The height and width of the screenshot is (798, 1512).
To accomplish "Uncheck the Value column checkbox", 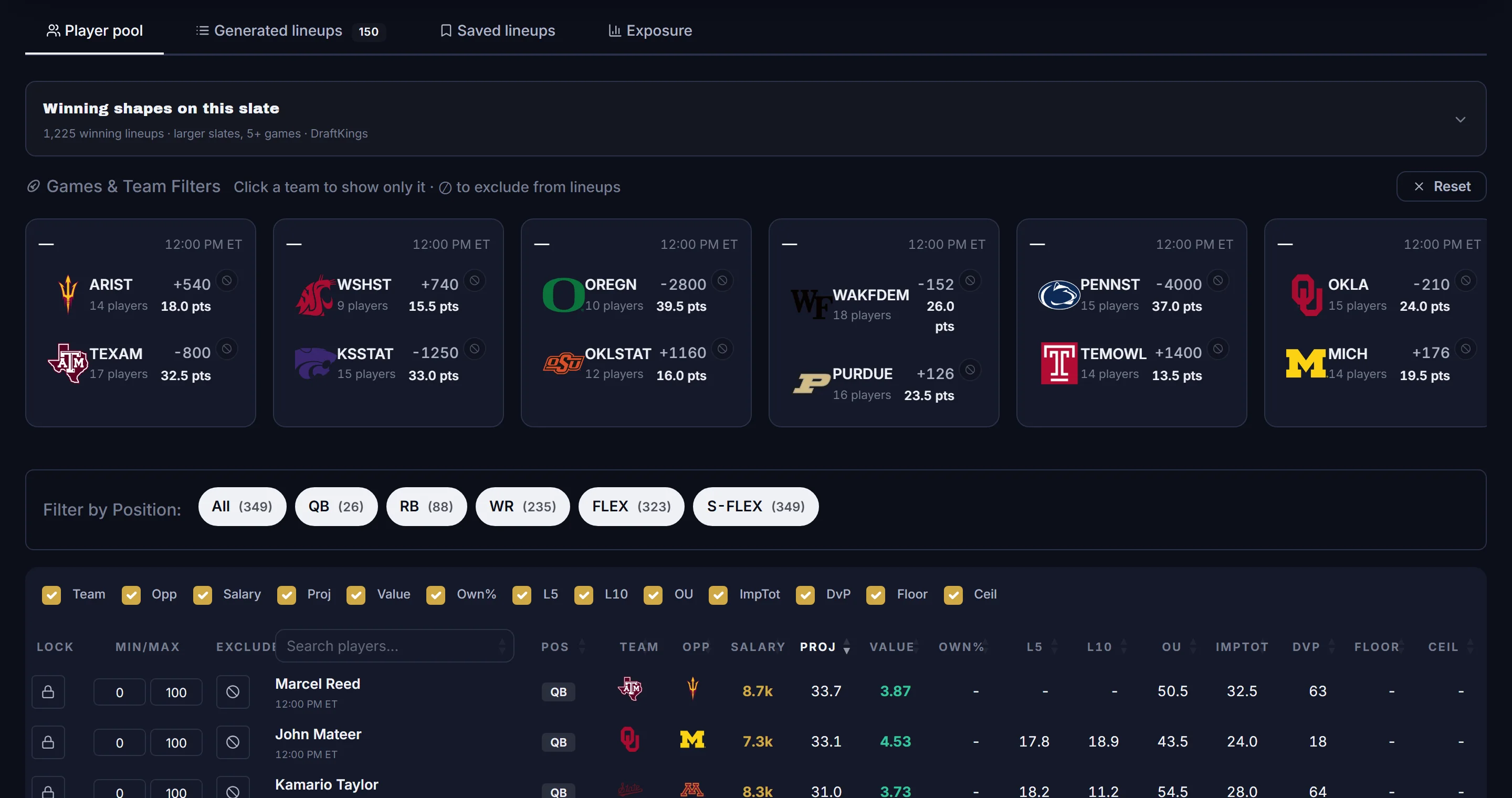I will click(356, 595).
